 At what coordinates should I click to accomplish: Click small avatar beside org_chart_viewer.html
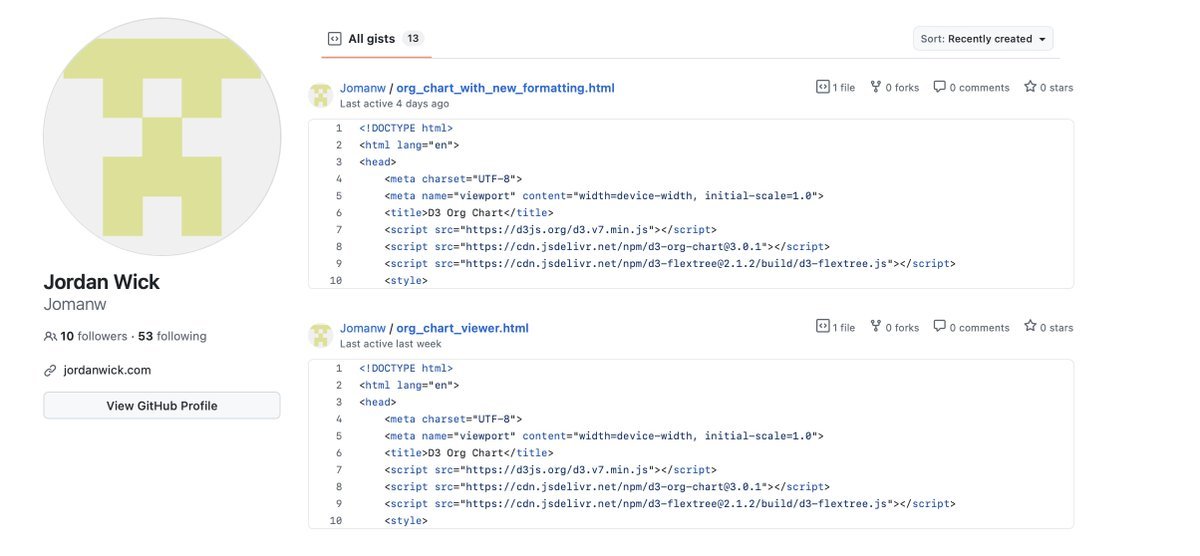[320, 335]
